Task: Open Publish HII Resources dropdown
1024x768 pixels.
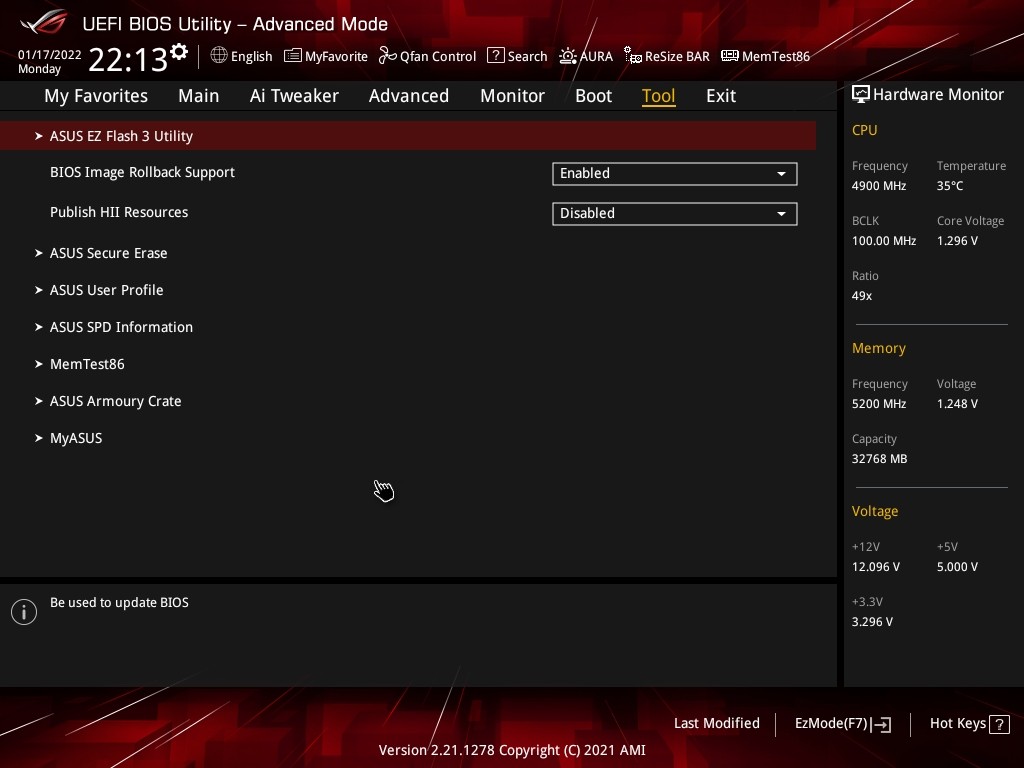Action: (674, 213)
